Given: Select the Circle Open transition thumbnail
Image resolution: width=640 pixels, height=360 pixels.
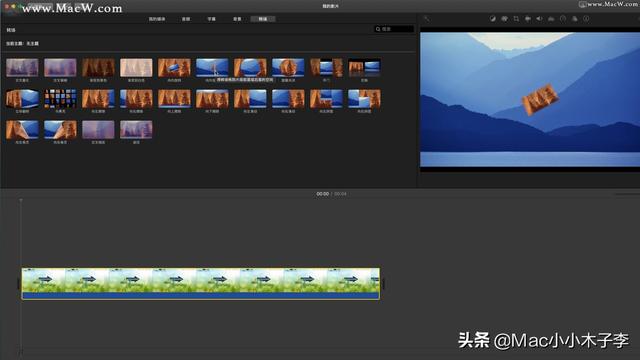Looking at the screenshot, I should [250, 68].
